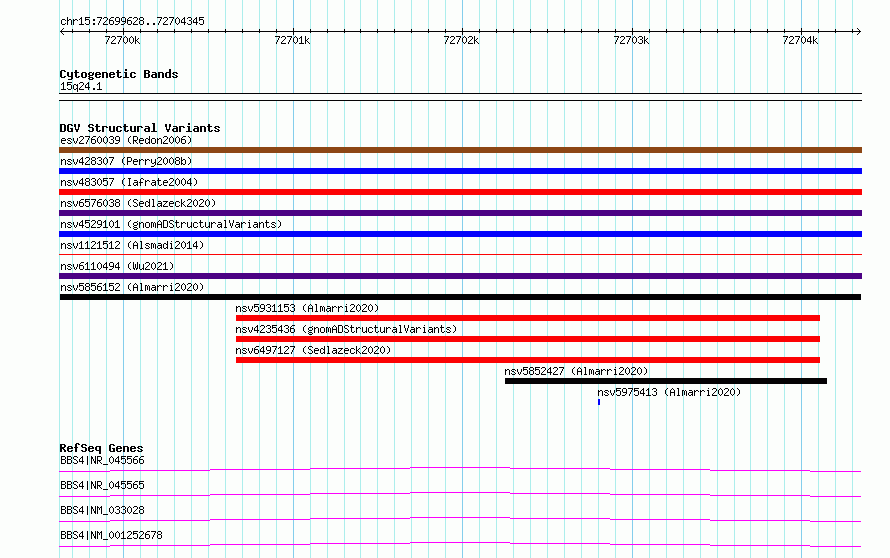Click the Cytogenetic Bands track title
Image resolution: width=890 pixels, height=558 pixels.
pyautogui.click(x=119, y=74)
